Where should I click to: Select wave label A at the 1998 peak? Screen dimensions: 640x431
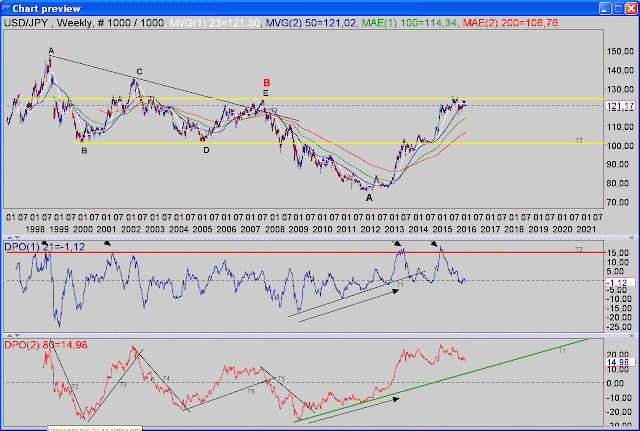(51, 51)
